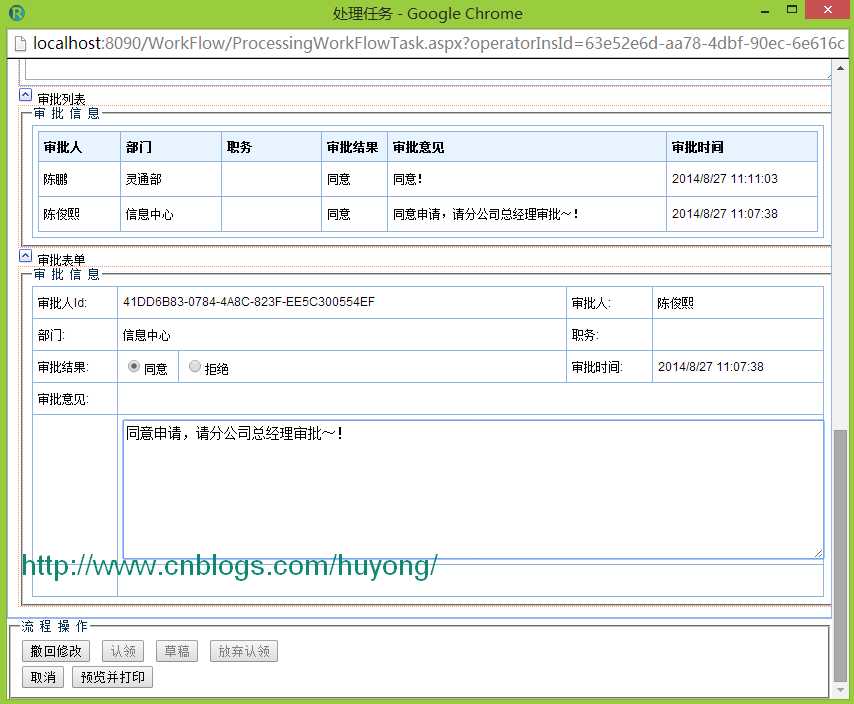Viewport: 854px width, 704px height.
Task: Click the 陈俊熙 value in approval form
Action: click(x=675, y=303)
